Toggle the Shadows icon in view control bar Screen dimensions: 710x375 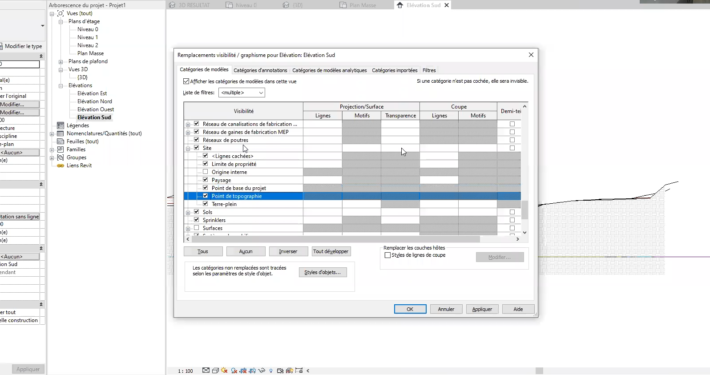pos(234,370)
